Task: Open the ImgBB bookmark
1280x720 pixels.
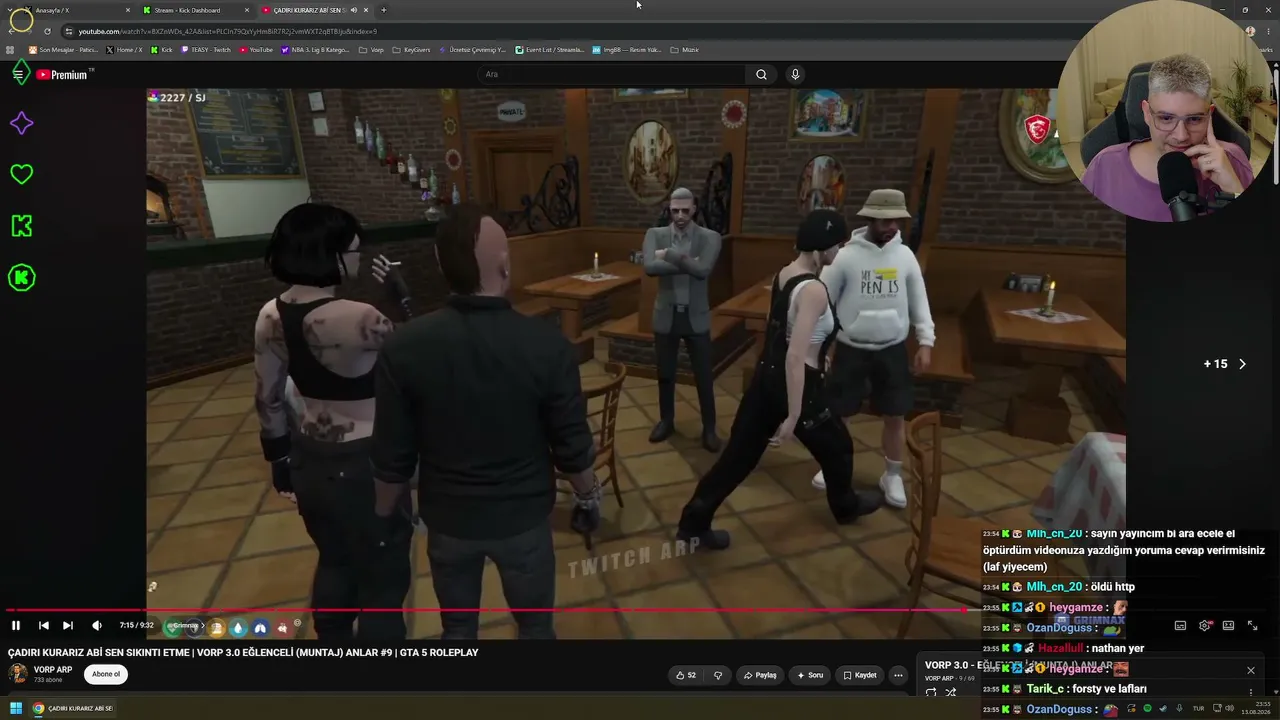Action: [x=626, y=50]
